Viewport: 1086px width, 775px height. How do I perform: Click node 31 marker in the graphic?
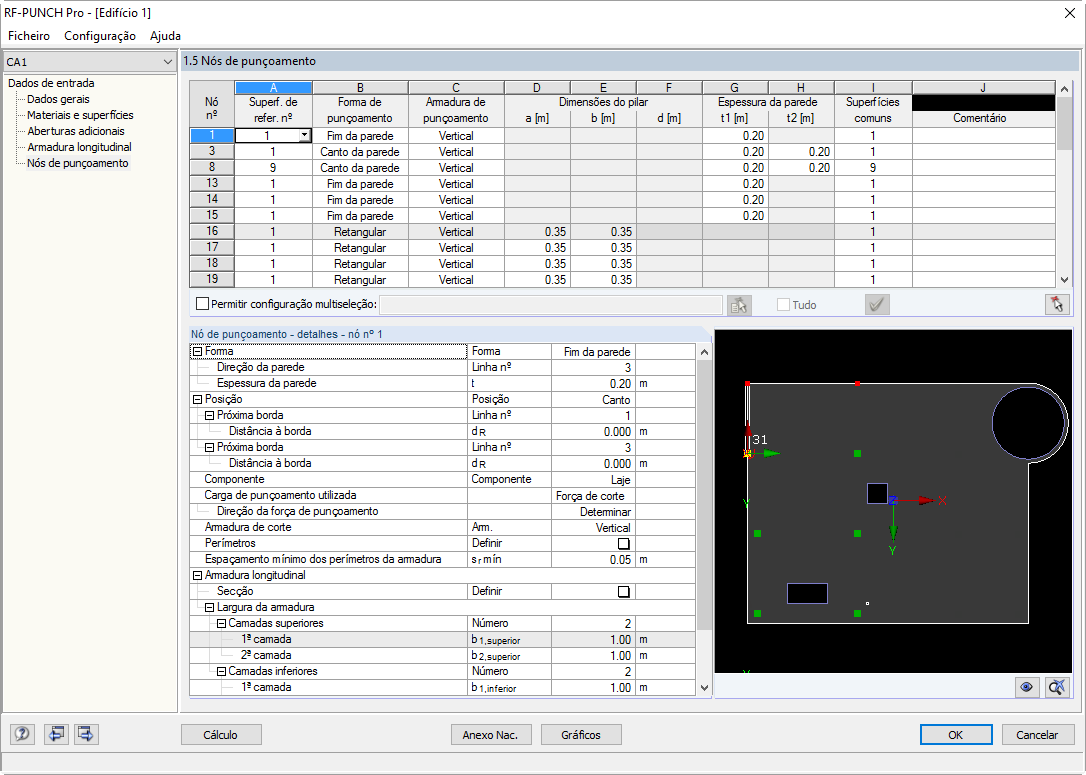(747, 454)
